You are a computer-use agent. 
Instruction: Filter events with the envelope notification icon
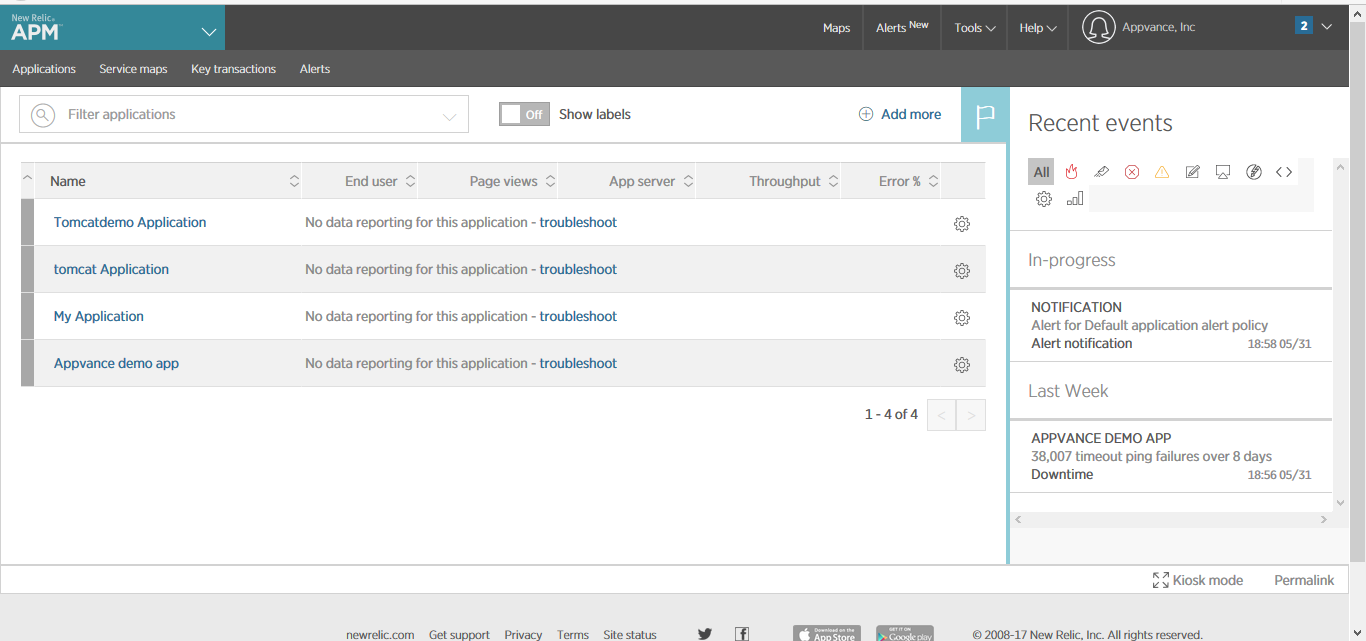1101,172
